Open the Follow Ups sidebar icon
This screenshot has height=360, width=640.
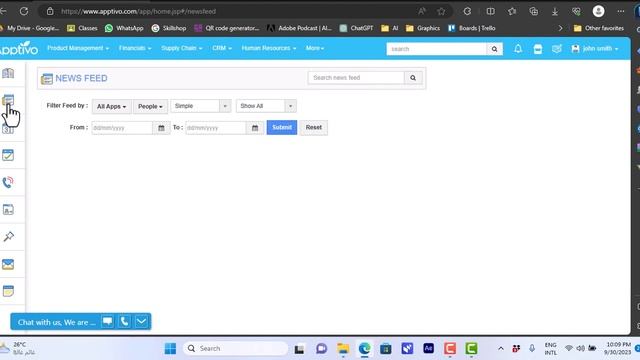point(8,209)
